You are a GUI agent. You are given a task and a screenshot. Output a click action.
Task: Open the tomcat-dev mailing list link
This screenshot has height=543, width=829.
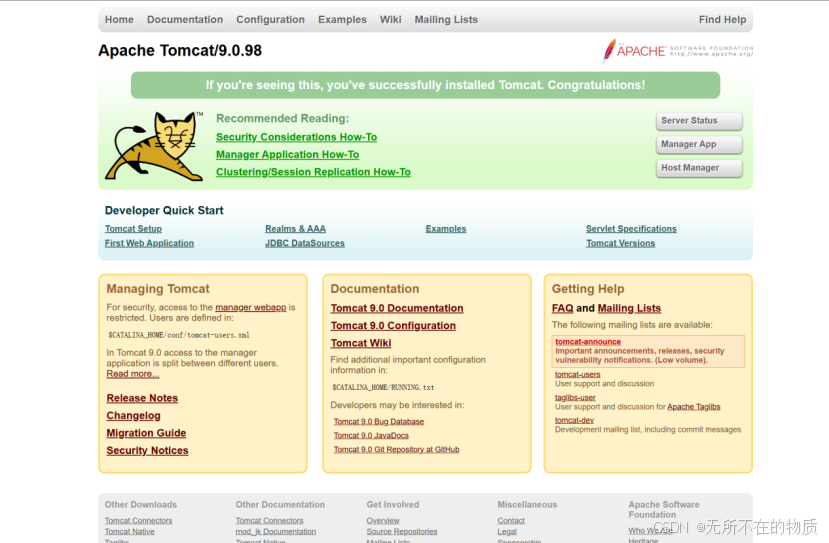point(575,420)
